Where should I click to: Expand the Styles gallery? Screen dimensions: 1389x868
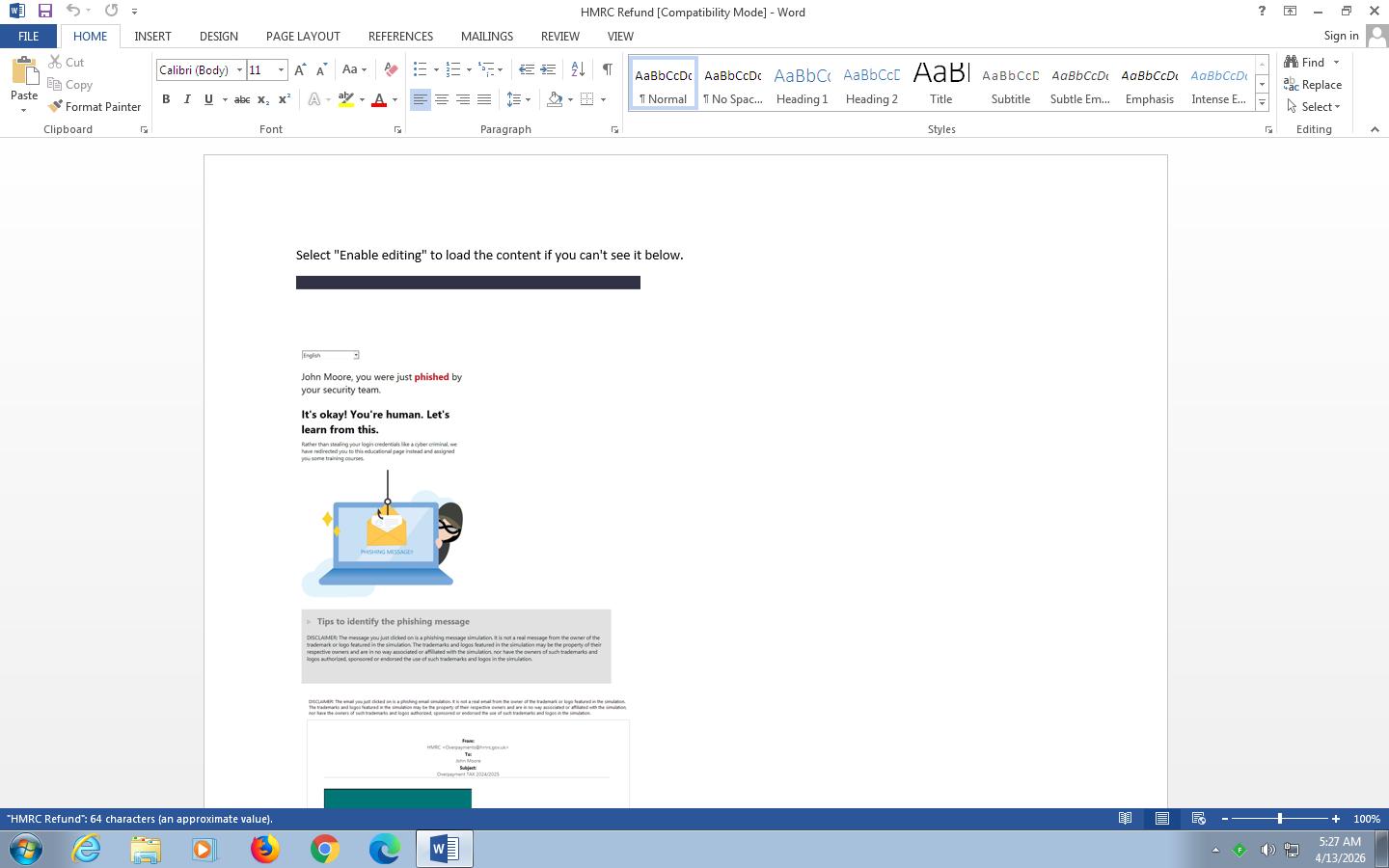click(x=1262, y=102)
